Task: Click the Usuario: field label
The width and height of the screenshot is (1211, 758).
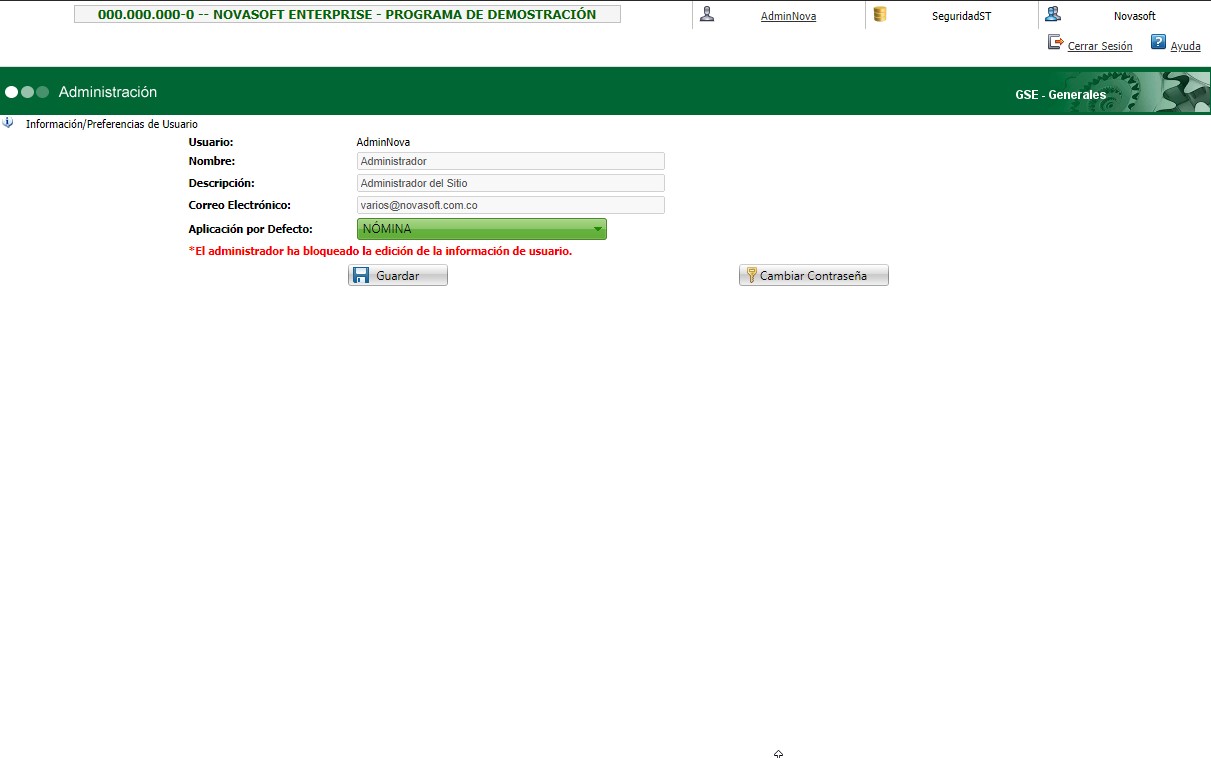Action: [x=211, y=142]
